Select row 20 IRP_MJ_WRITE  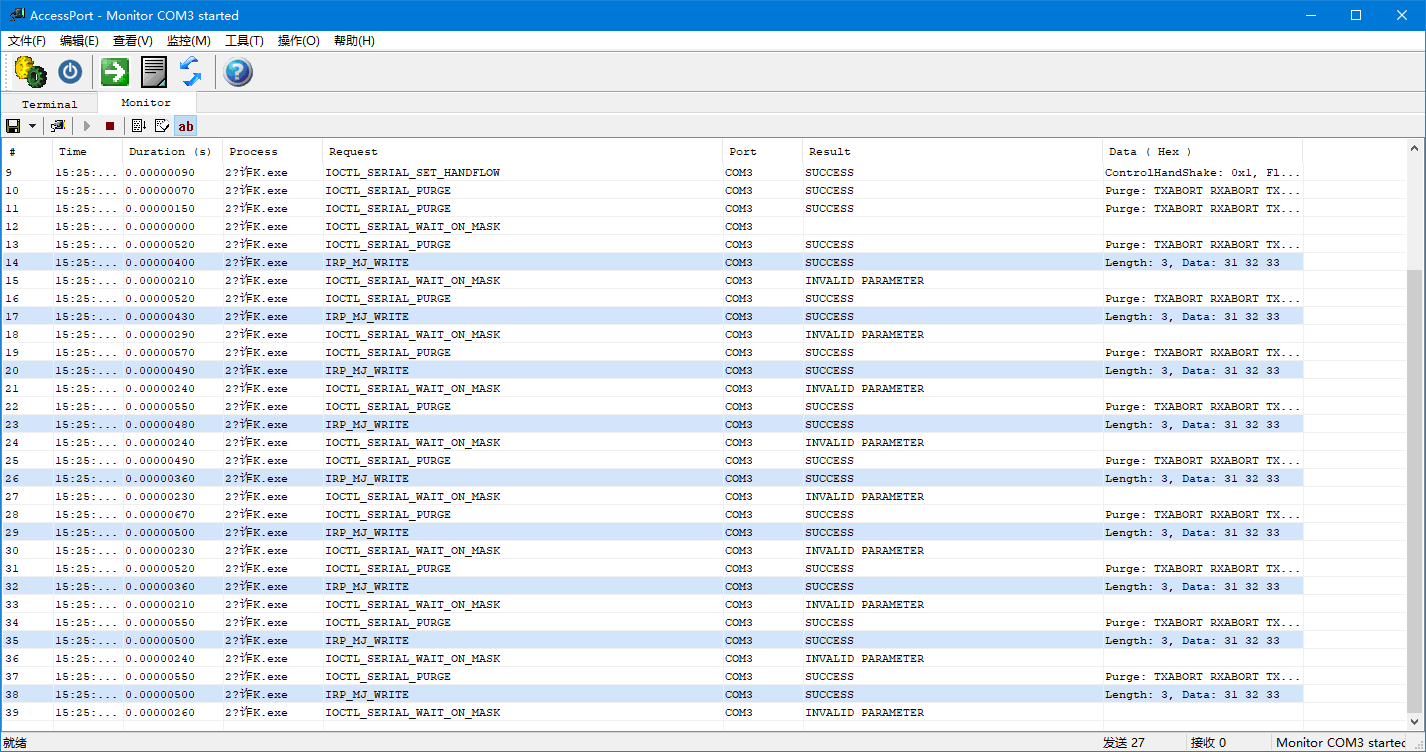point(652,371)
